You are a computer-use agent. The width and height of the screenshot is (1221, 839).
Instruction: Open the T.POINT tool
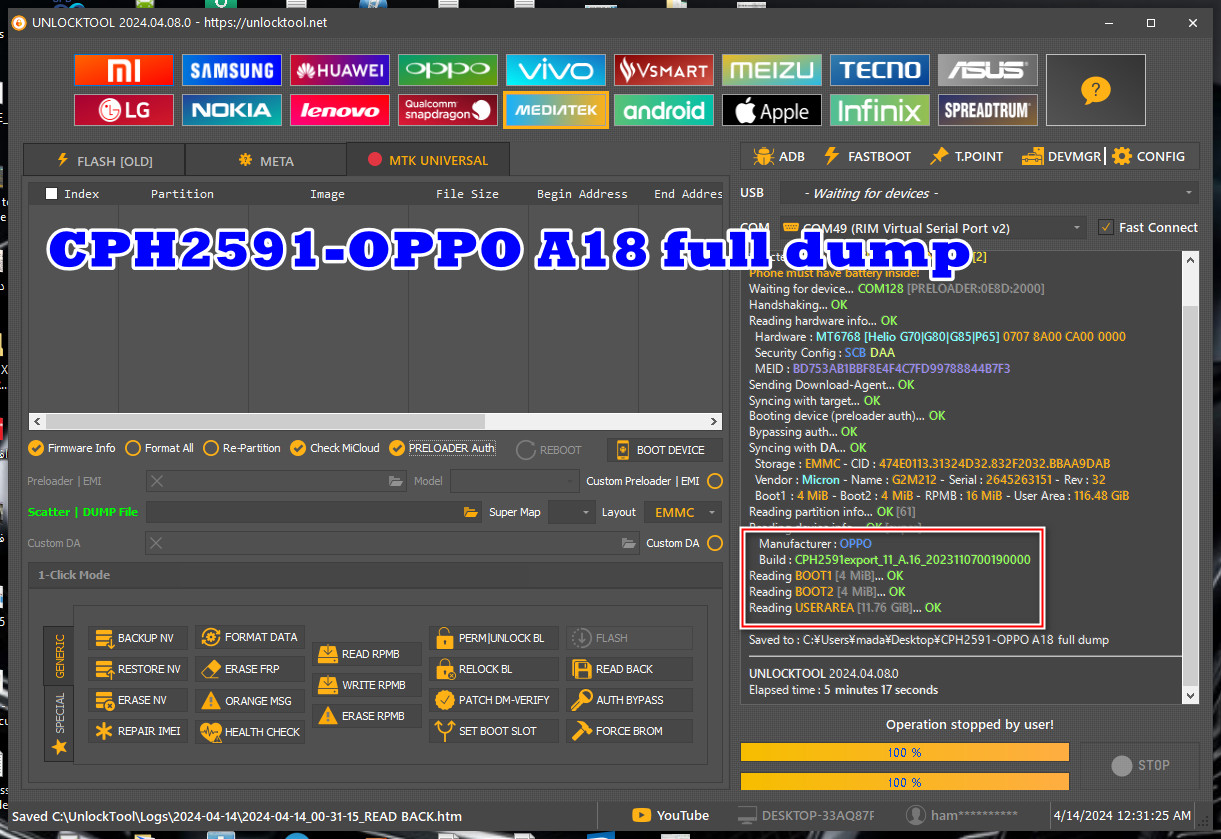click(967, 156)
